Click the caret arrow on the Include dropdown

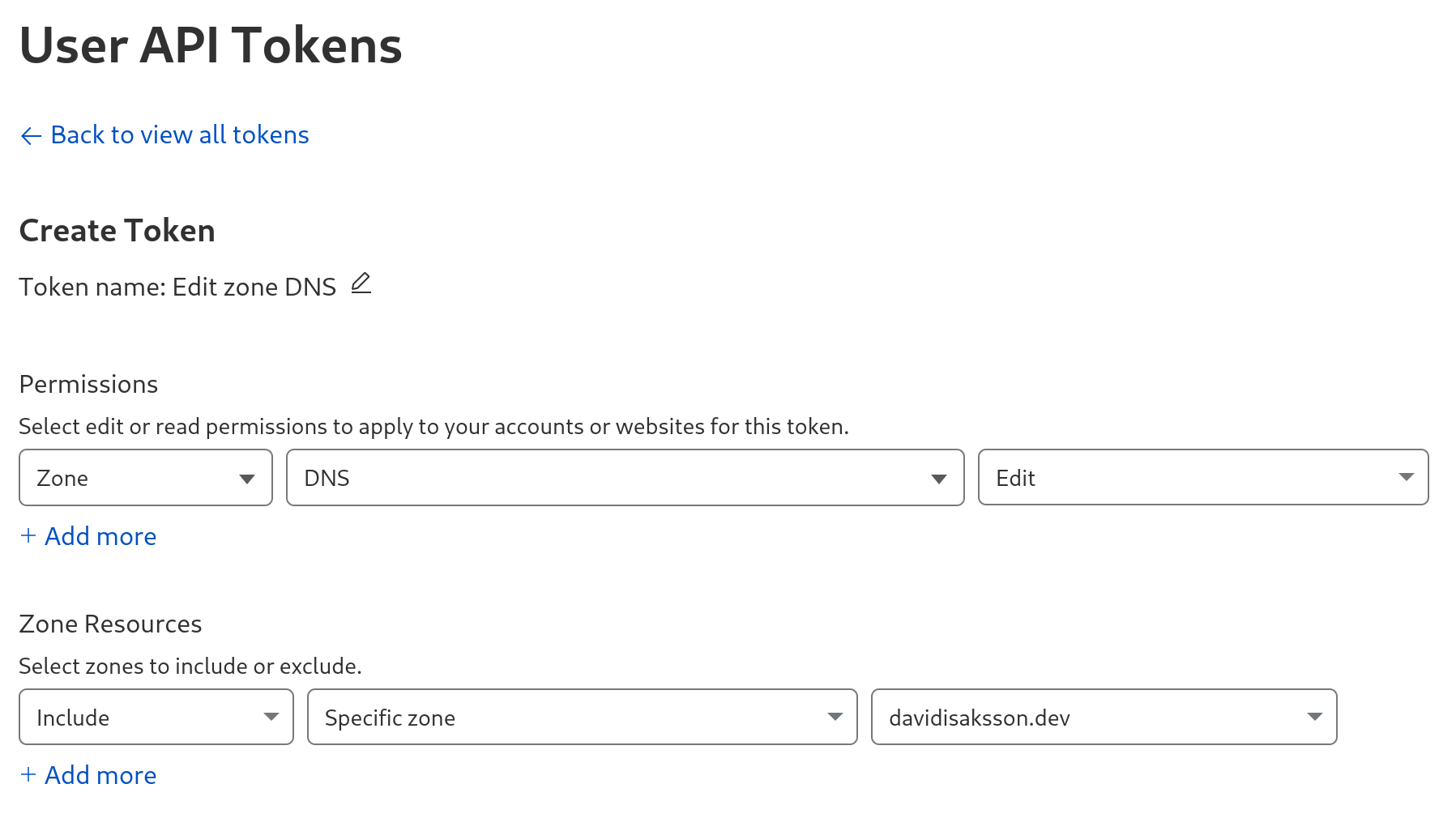tap(271, 717)
